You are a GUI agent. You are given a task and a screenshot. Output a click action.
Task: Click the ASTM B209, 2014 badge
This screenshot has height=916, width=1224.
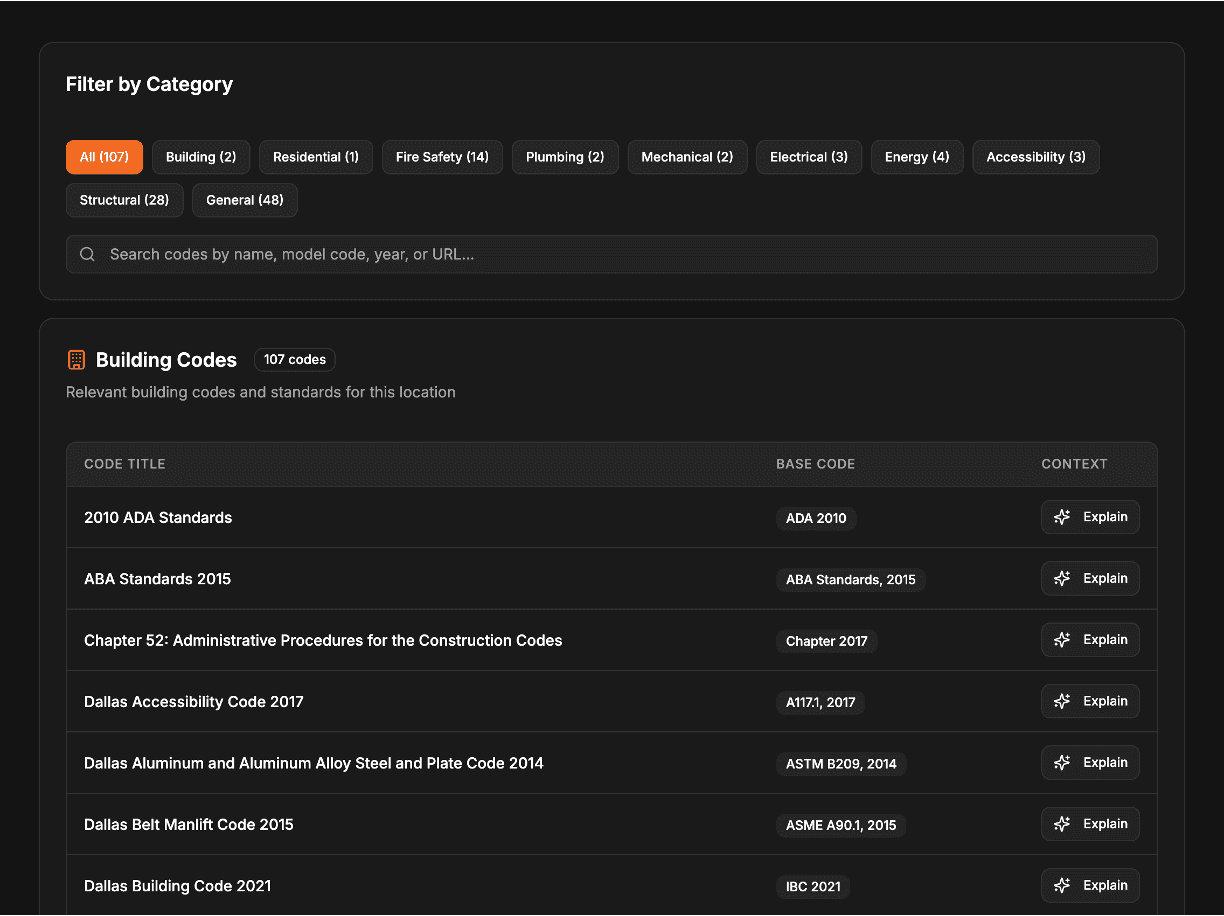pyautogui.click(x=840, y=764)
